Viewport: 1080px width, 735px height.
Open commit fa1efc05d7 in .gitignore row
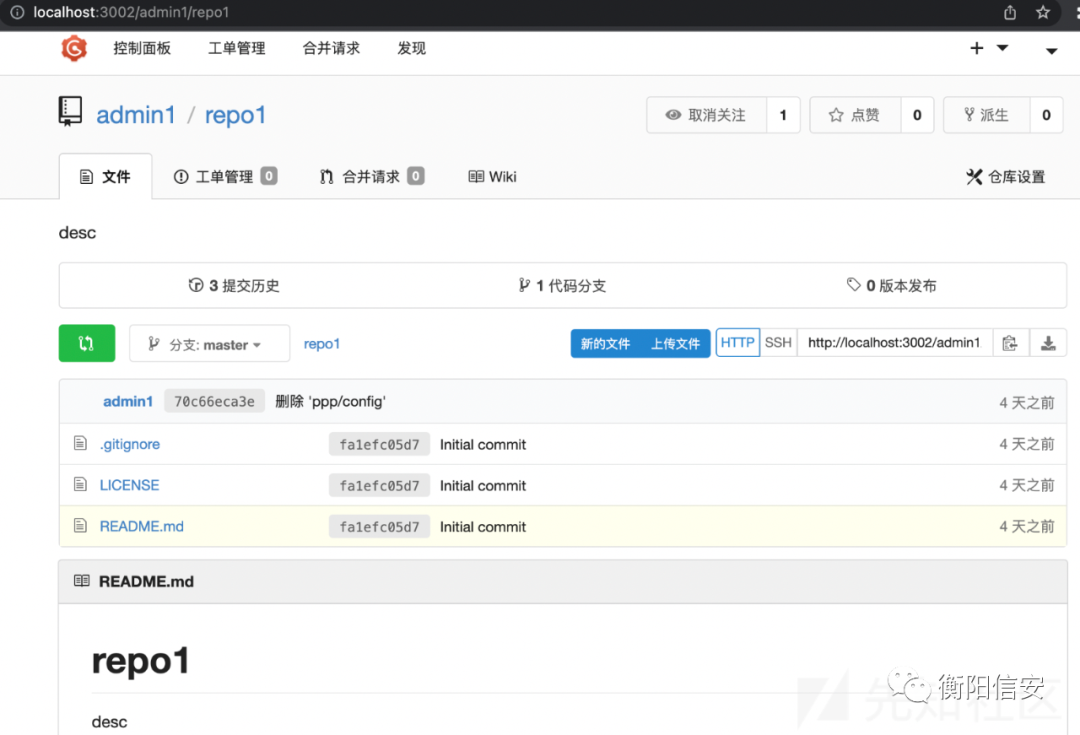pos(380,445)
